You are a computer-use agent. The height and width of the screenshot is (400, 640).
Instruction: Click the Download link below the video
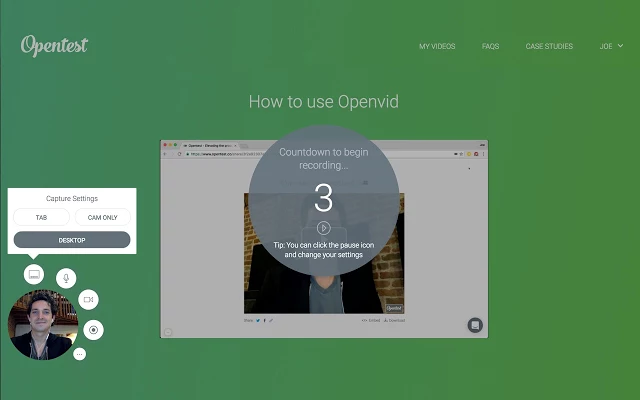(395, 320)
